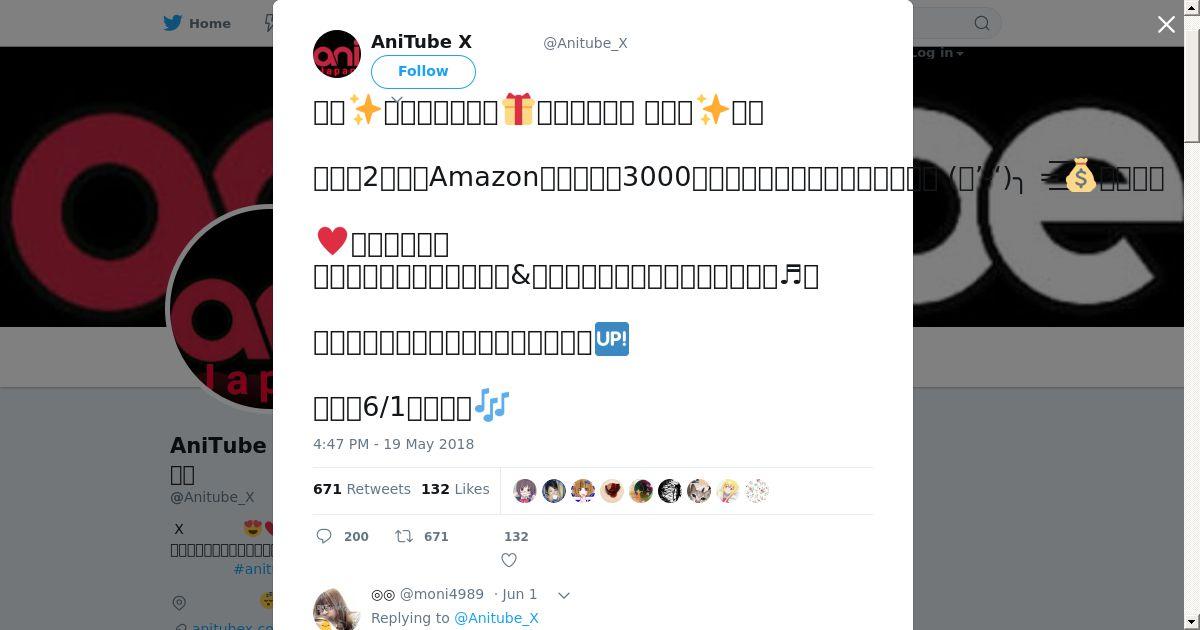
Task: Open AniTube X avatar in tweet header
Action: coord(337,54)
